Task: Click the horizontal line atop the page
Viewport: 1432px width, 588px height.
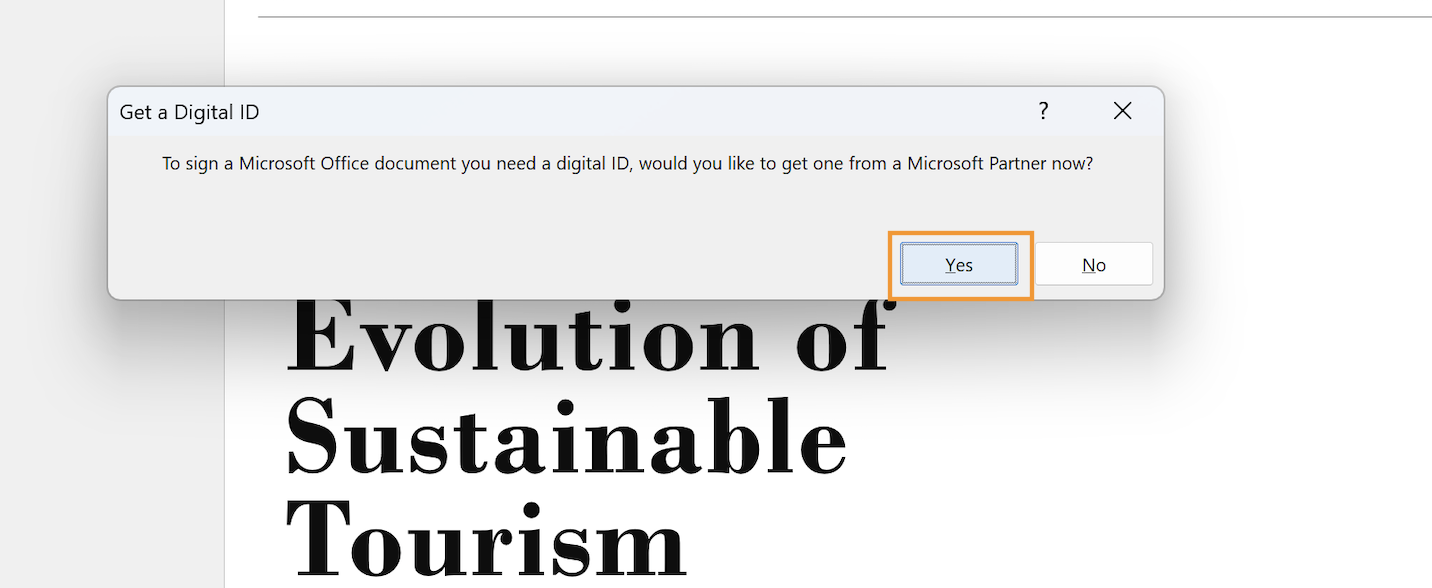Action: pos(845,17)
